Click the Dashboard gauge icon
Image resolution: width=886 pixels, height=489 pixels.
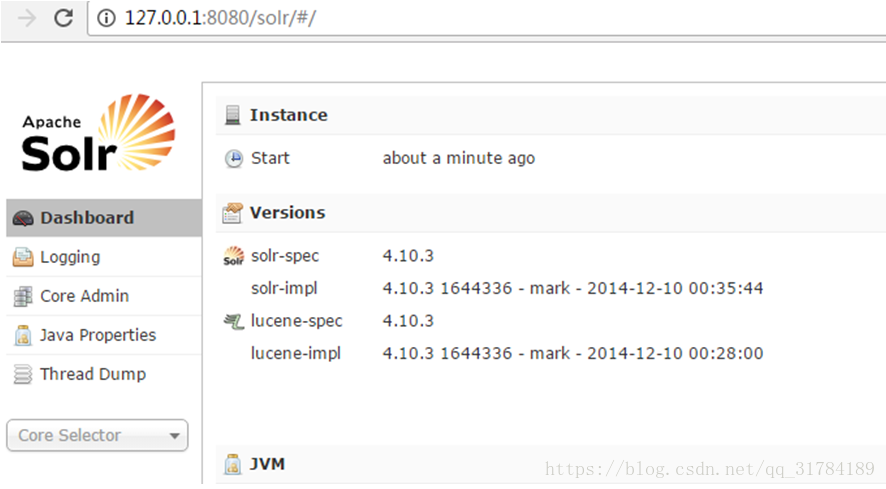point(23,218)
